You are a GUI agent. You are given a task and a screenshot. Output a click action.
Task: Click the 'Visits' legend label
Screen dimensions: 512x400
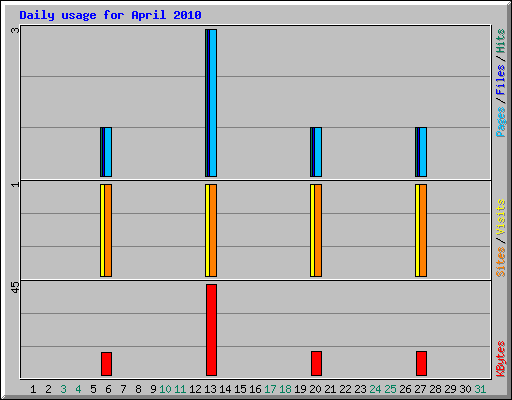click(x=500, y=218)
